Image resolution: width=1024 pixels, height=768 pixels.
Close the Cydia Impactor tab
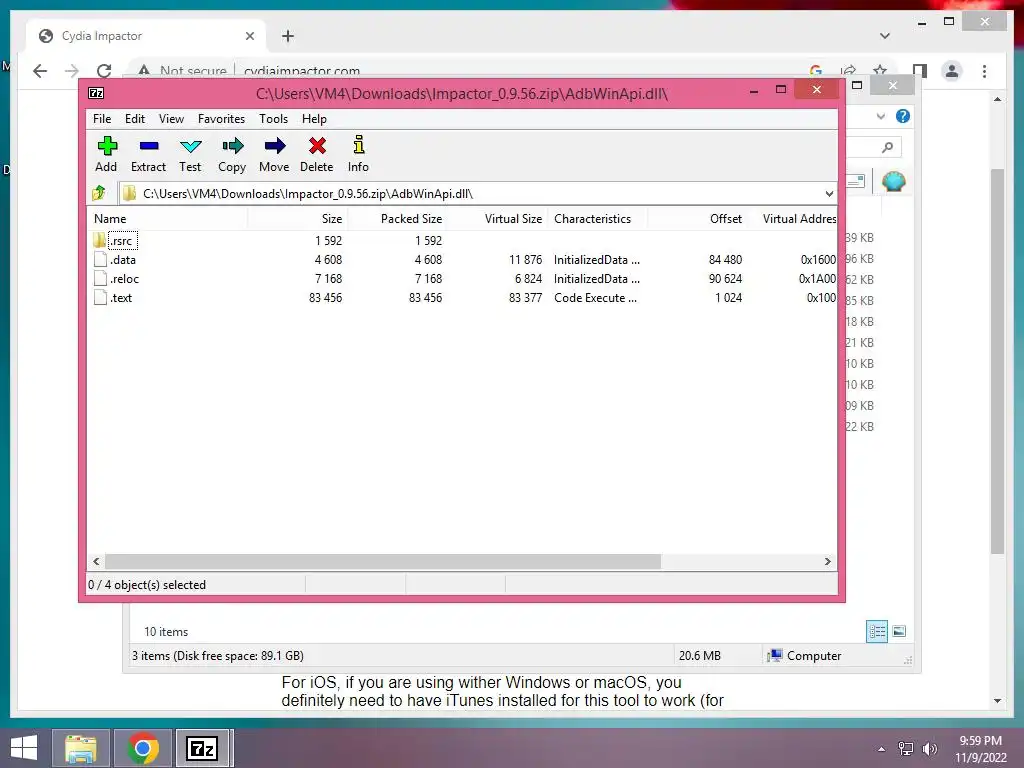[249, 36]
